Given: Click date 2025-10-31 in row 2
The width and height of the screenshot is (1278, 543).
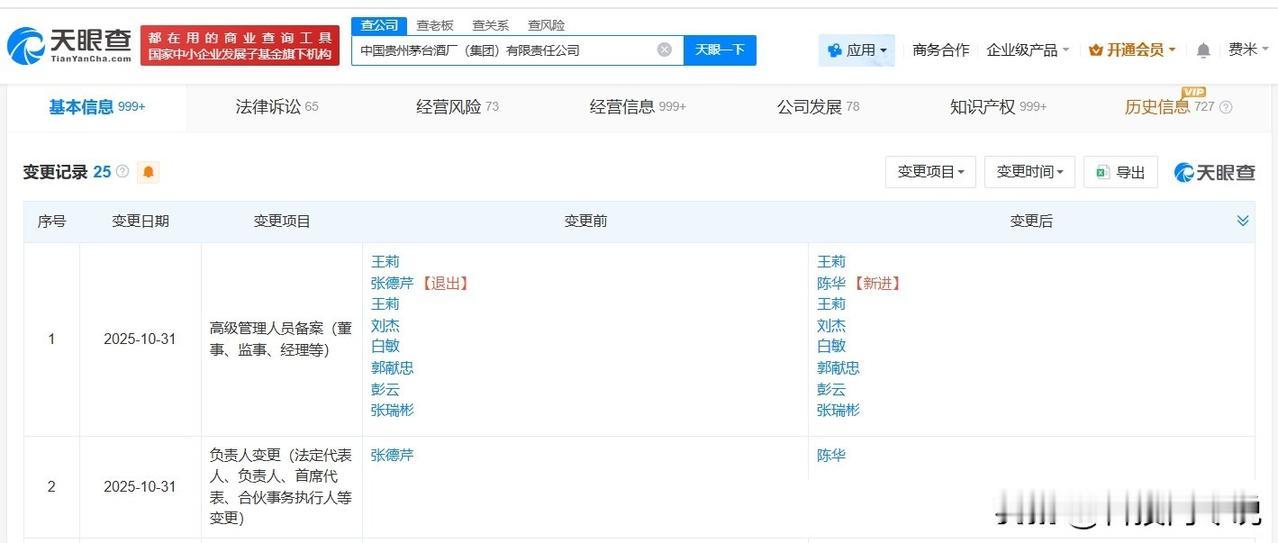Looking at the screenshot, I should coord(140,487).
